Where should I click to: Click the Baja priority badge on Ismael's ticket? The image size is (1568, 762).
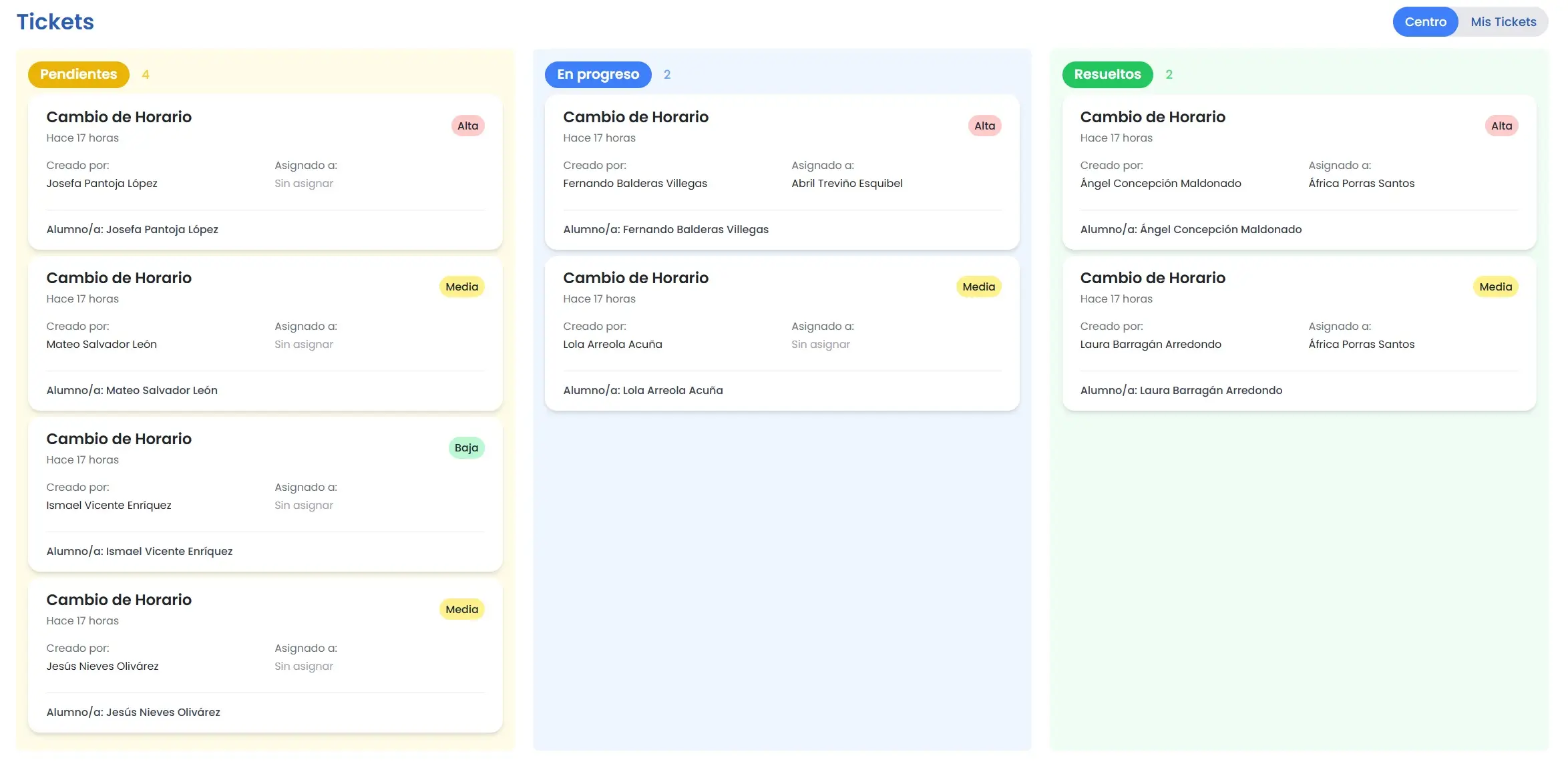[x=466, y=447]
